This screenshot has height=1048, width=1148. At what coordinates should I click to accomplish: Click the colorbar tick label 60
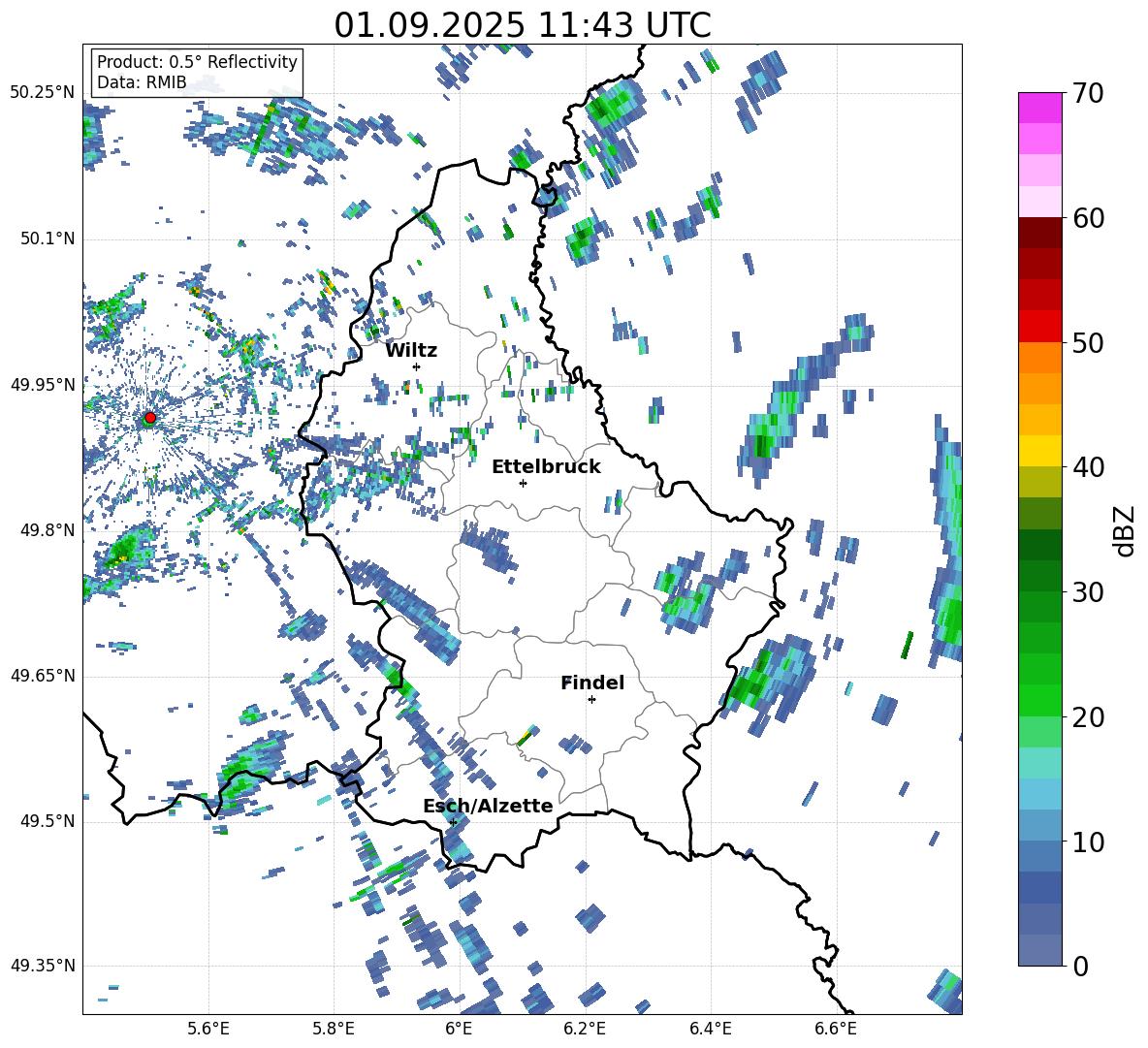click(1088, 218)
